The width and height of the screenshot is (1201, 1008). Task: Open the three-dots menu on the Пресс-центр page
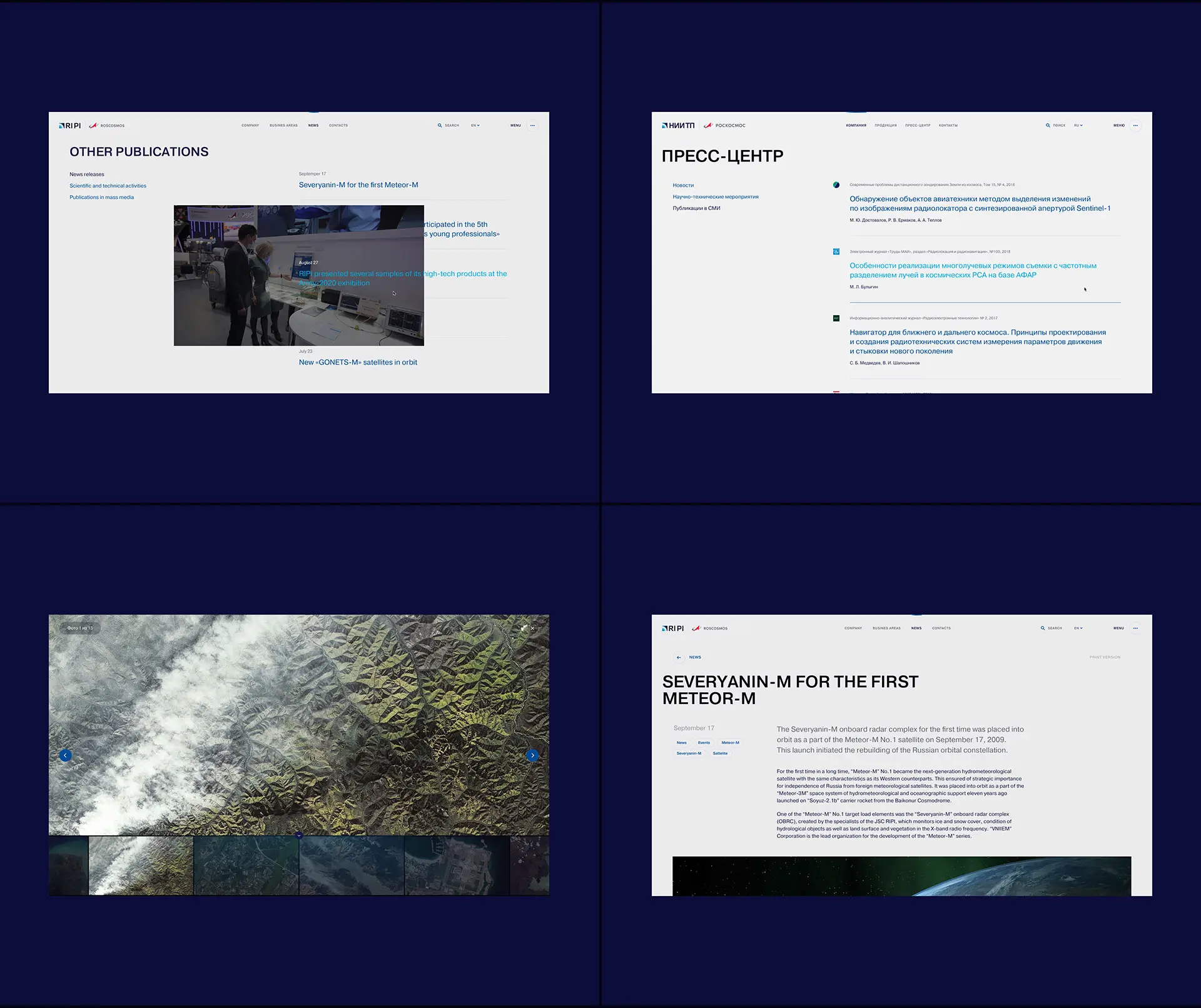point(1135,126)
